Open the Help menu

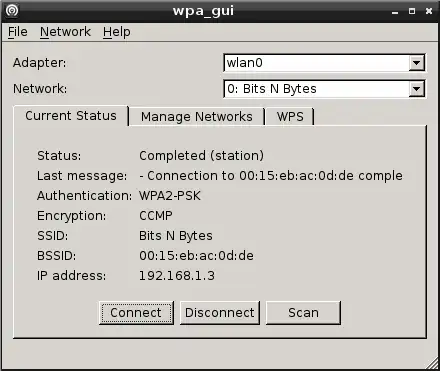click(x=117, y=32)
